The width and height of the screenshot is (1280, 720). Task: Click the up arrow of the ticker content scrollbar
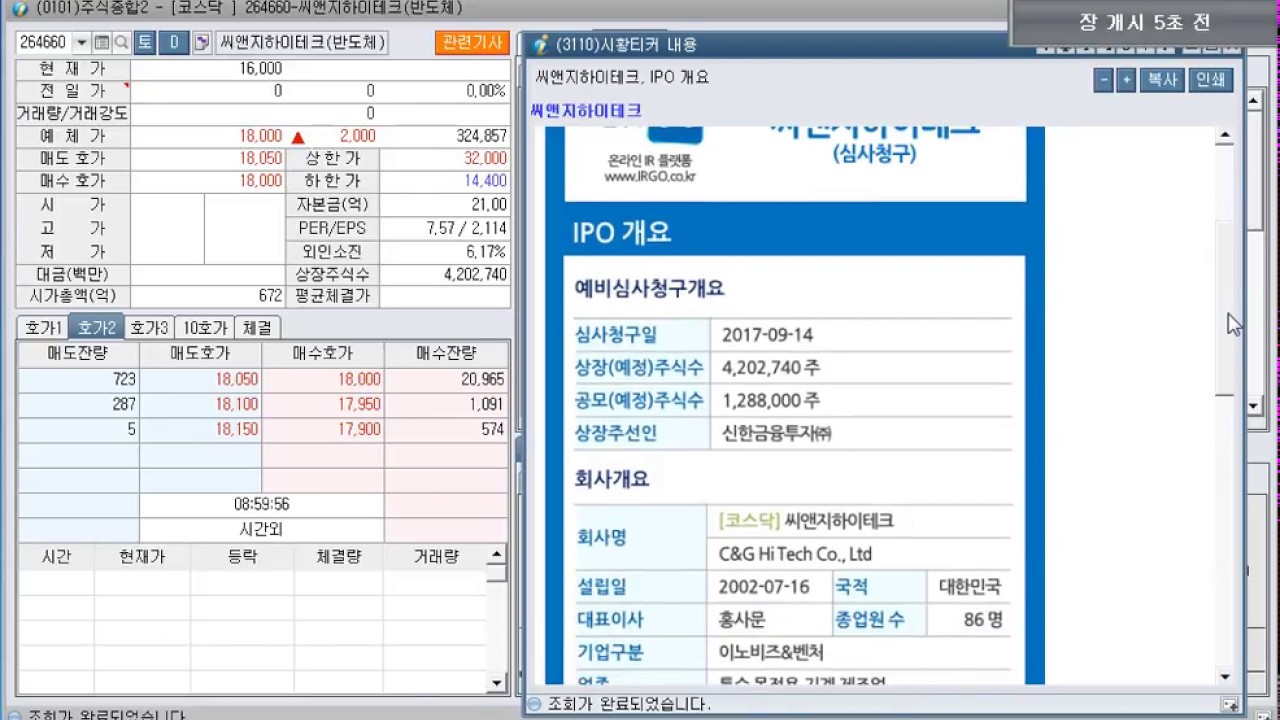[1224, 137]
